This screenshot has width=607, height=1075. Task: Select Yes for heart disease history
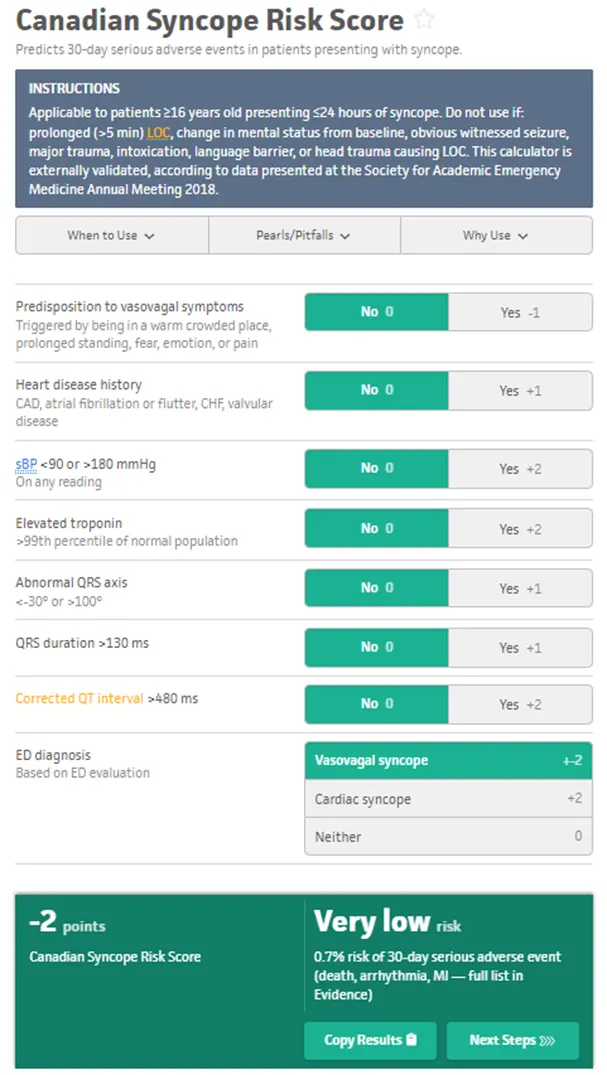tap(520, 390)
